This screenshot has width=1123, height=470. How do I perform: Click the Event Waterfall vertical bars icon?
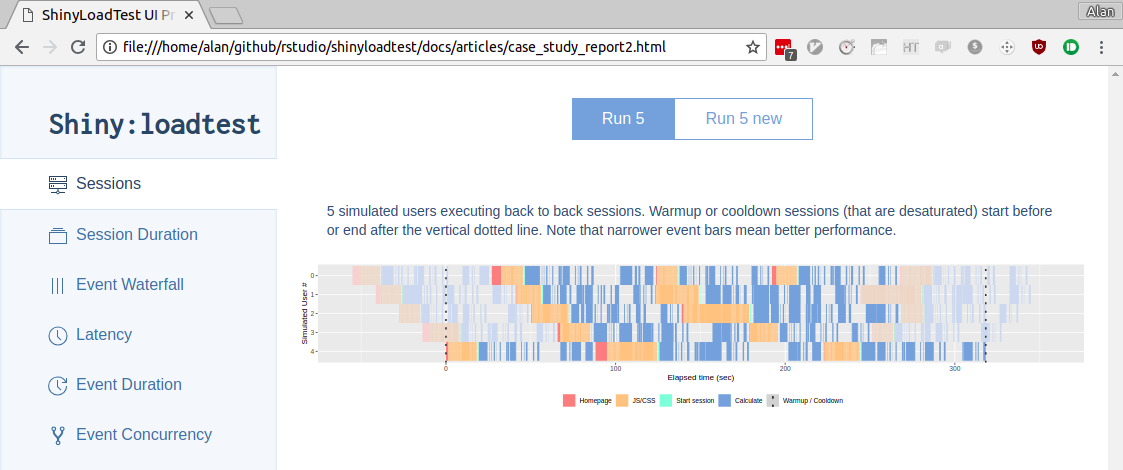[57, 285]
